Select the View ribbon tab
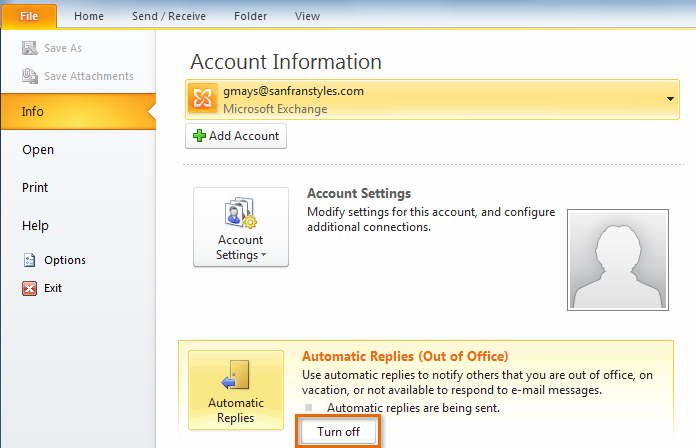The width and height of the screenshot is (696, 448). 307,16
